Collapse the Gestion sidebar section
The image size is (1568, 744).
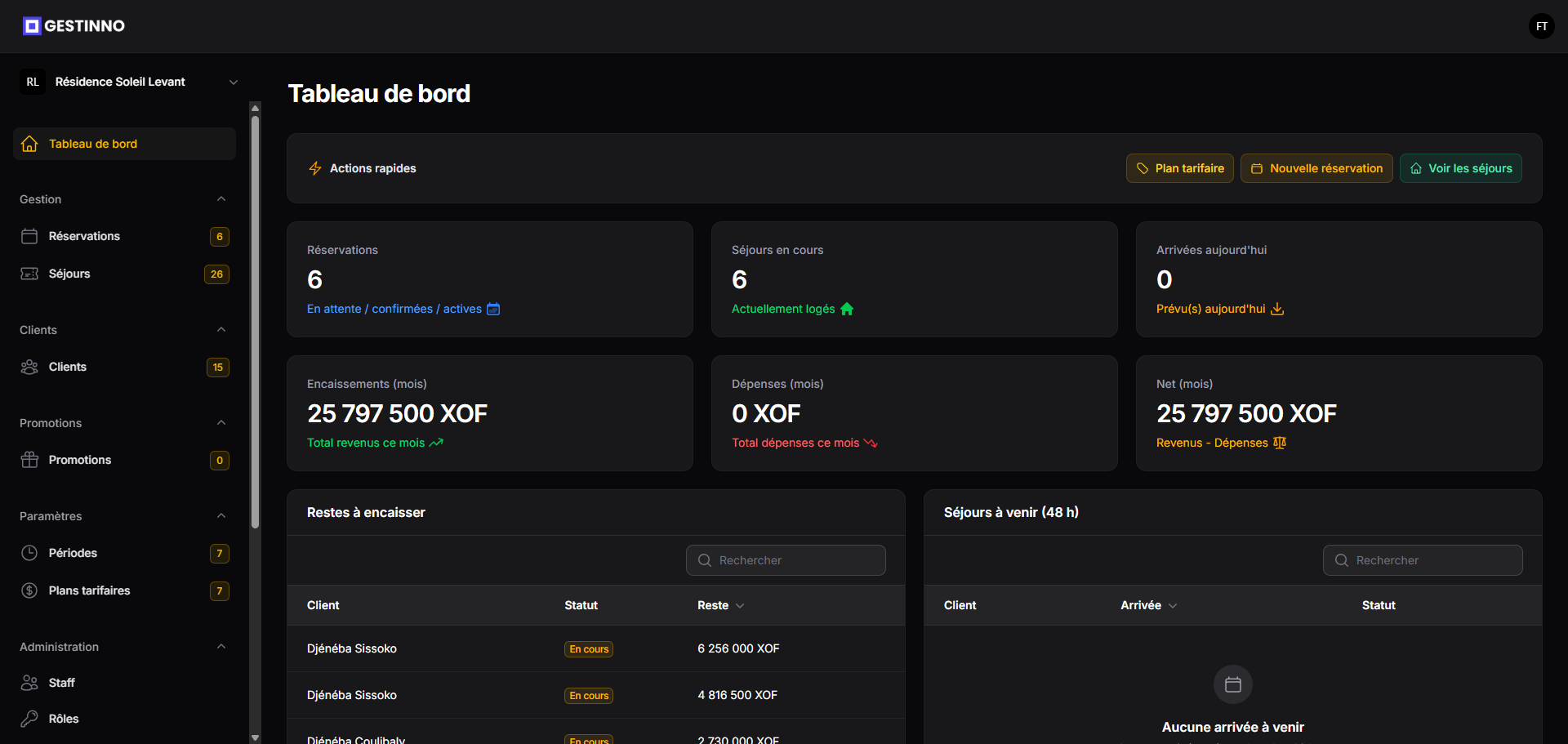pos(221,199)
